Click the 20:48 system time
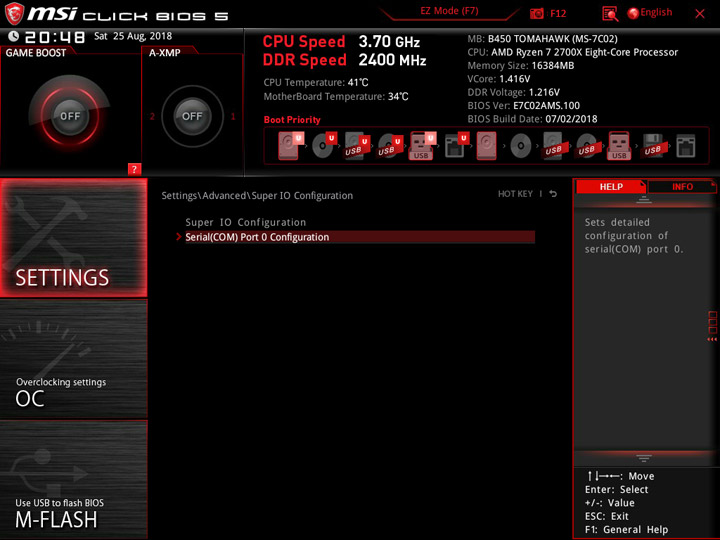The height and width of the screenshot is (540, 720). [55, 37]
